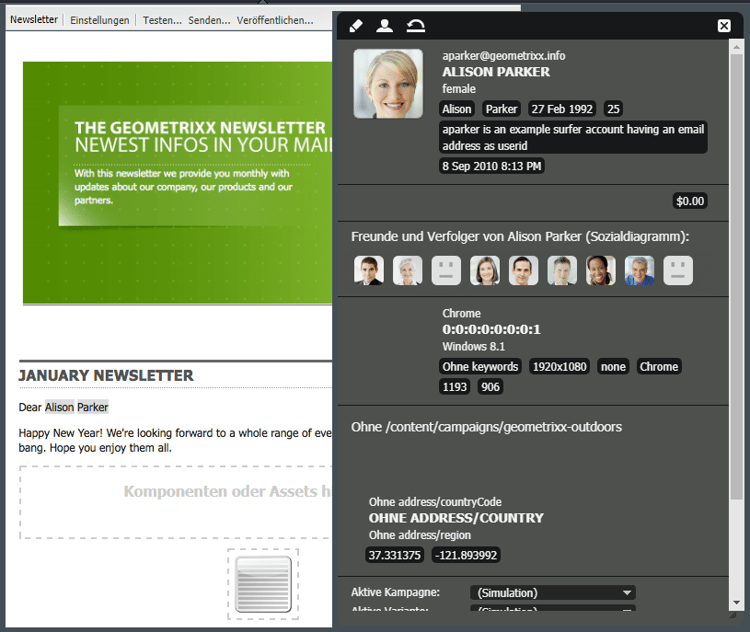Click the age tag '25'
This screenshot has width=750, height=632.
tap(613, 109)
